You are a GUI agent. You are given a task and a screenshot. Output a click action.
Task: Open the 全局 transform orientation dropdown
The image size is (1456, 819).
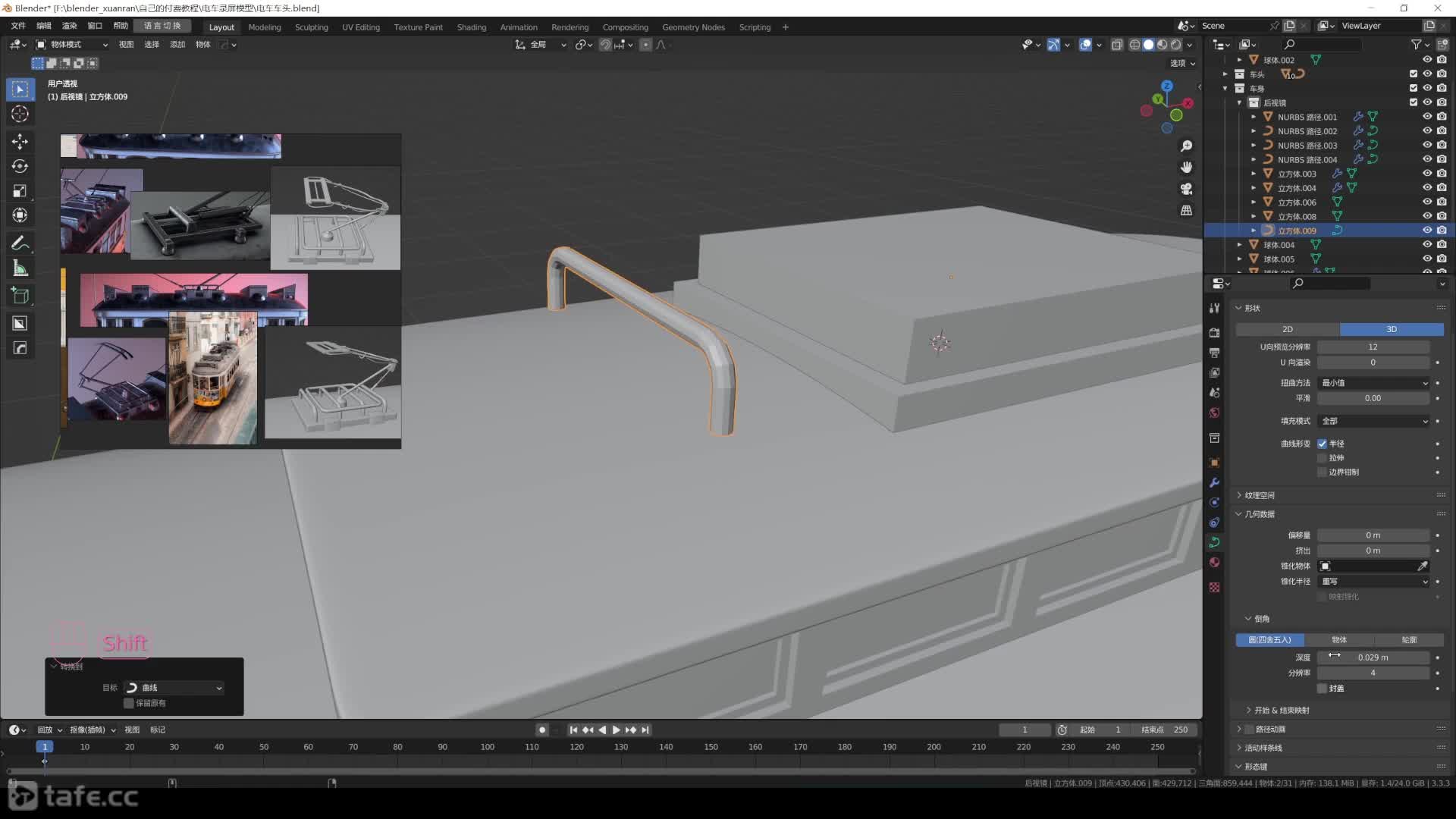[x=541, y=45]
